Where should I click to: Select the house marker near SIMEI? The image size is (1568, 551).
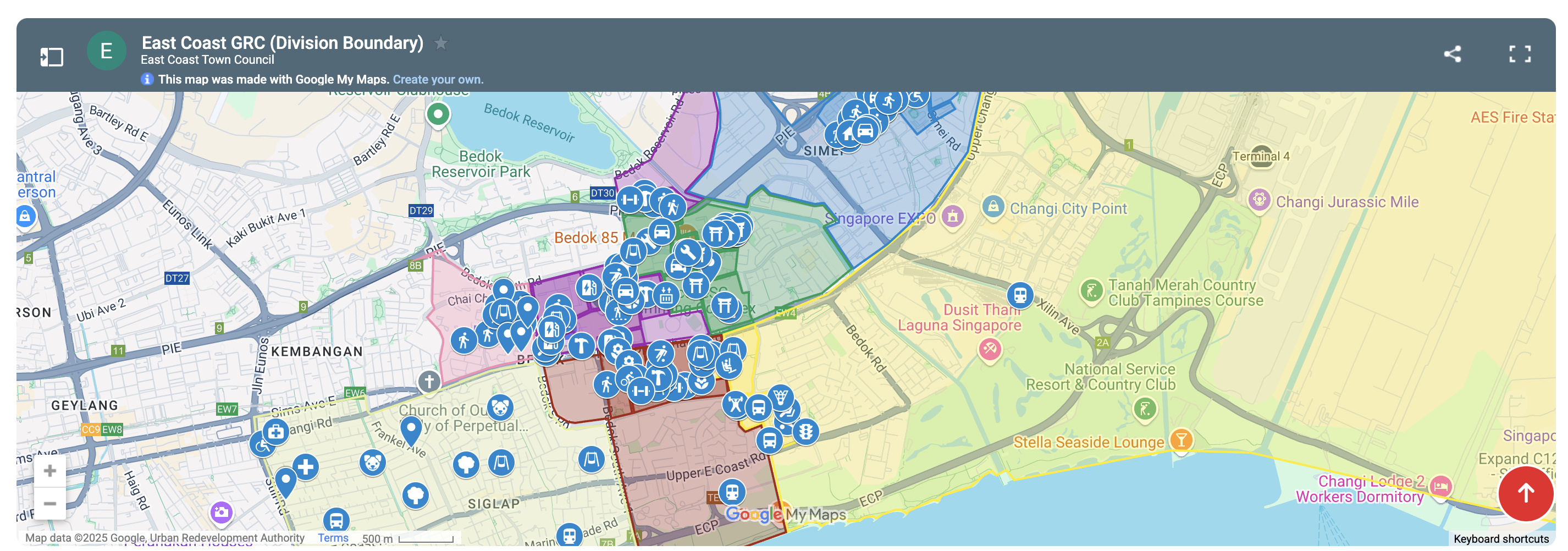pos(848,134)
